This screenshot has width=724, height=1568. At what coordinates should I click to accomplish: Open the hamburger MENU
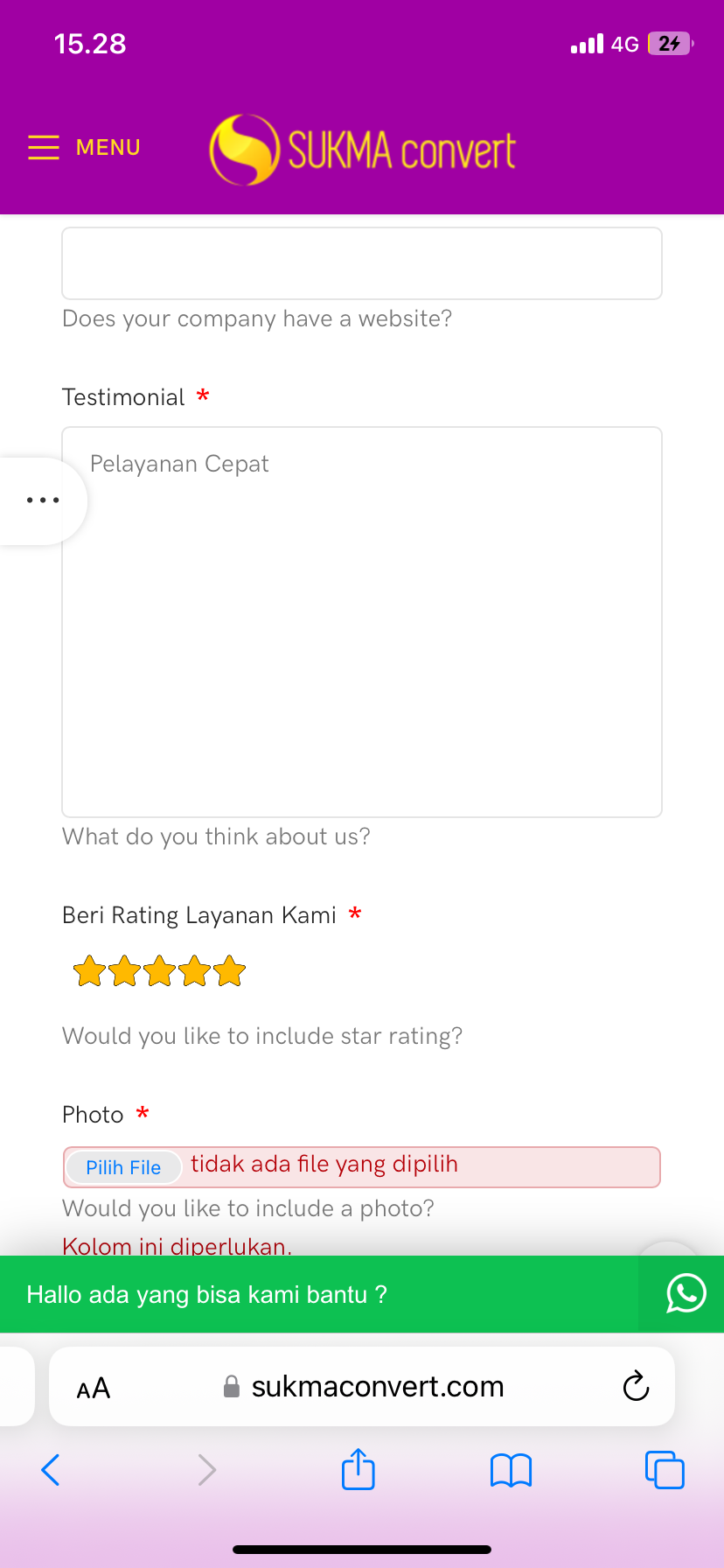click(84, 148)
